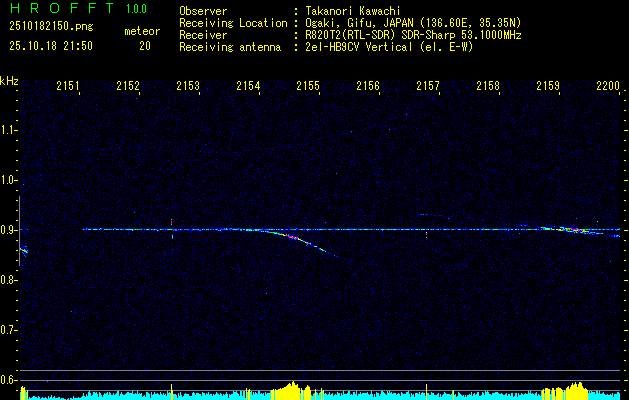Image resolution: width=629 pixels, height=400 pixels.
Task: Click the 2151 time axis marker
Action: point(68,87)
